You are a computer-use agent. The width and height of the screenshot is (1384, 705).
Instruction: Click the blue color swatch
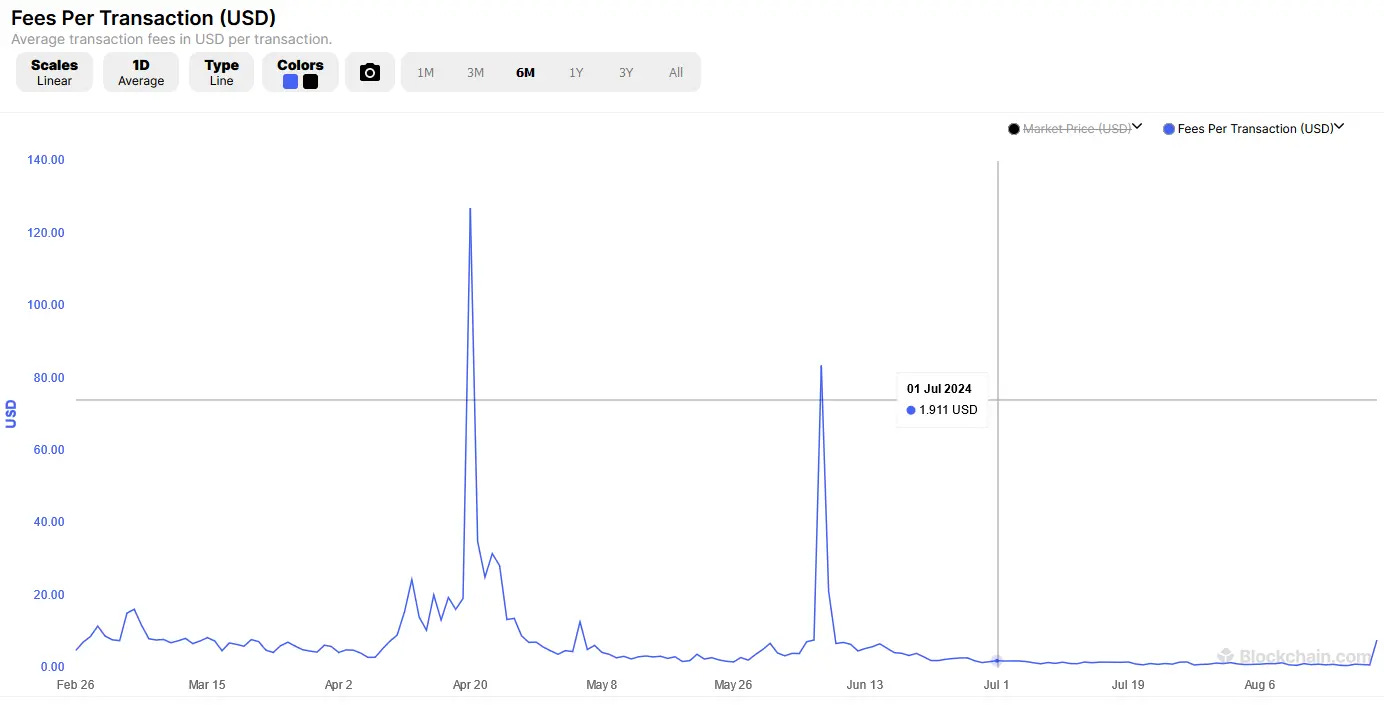click(x=290, y=82)
